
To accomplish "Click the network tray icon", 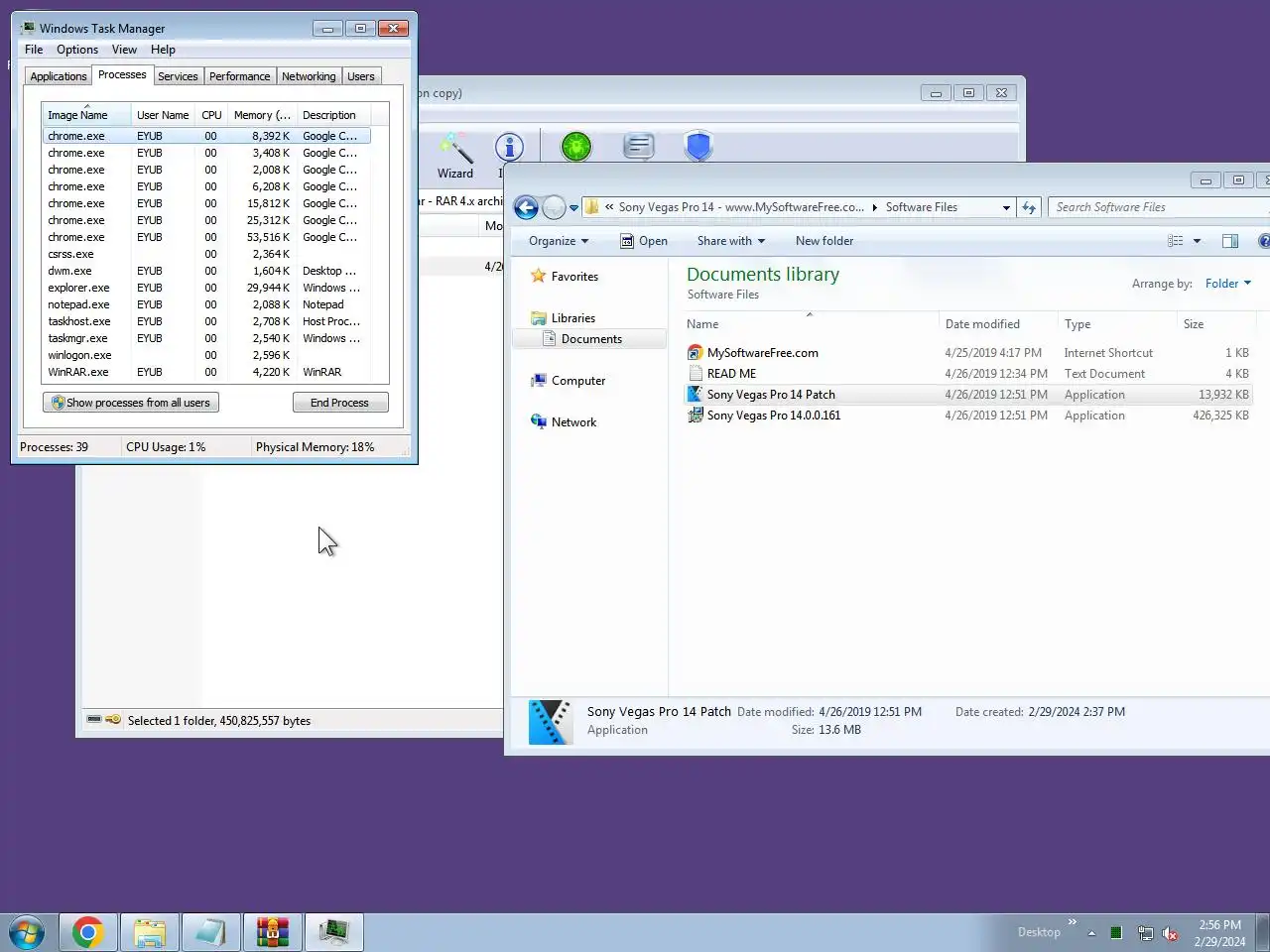I will pos(1145,933).
